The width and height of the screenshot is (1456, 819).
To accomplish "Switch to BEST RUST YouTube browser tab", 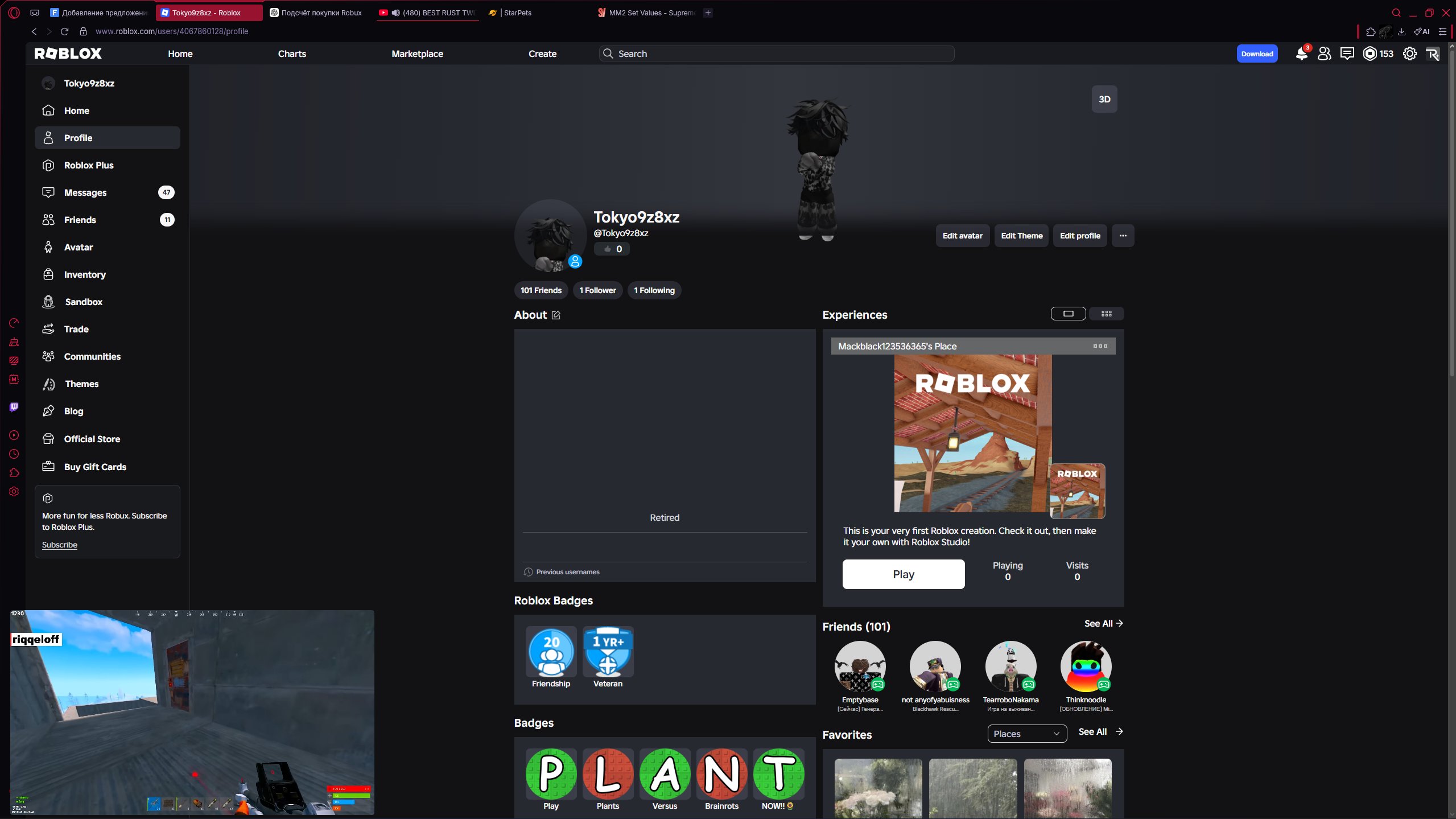I will (x=428, y=13).
